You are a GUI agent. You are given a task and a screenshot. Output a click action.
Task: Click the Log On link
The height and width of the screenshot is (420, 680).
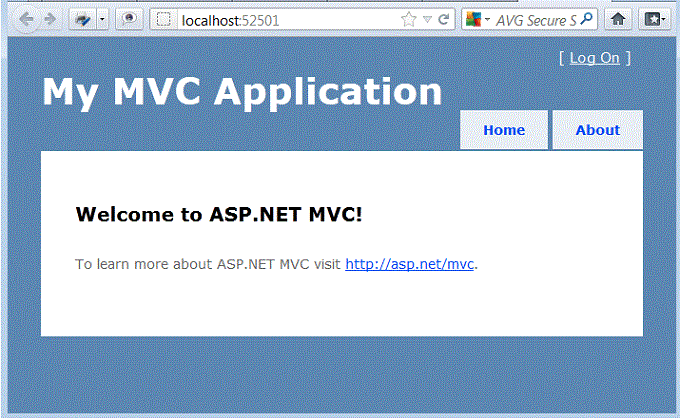coord(595,58)
